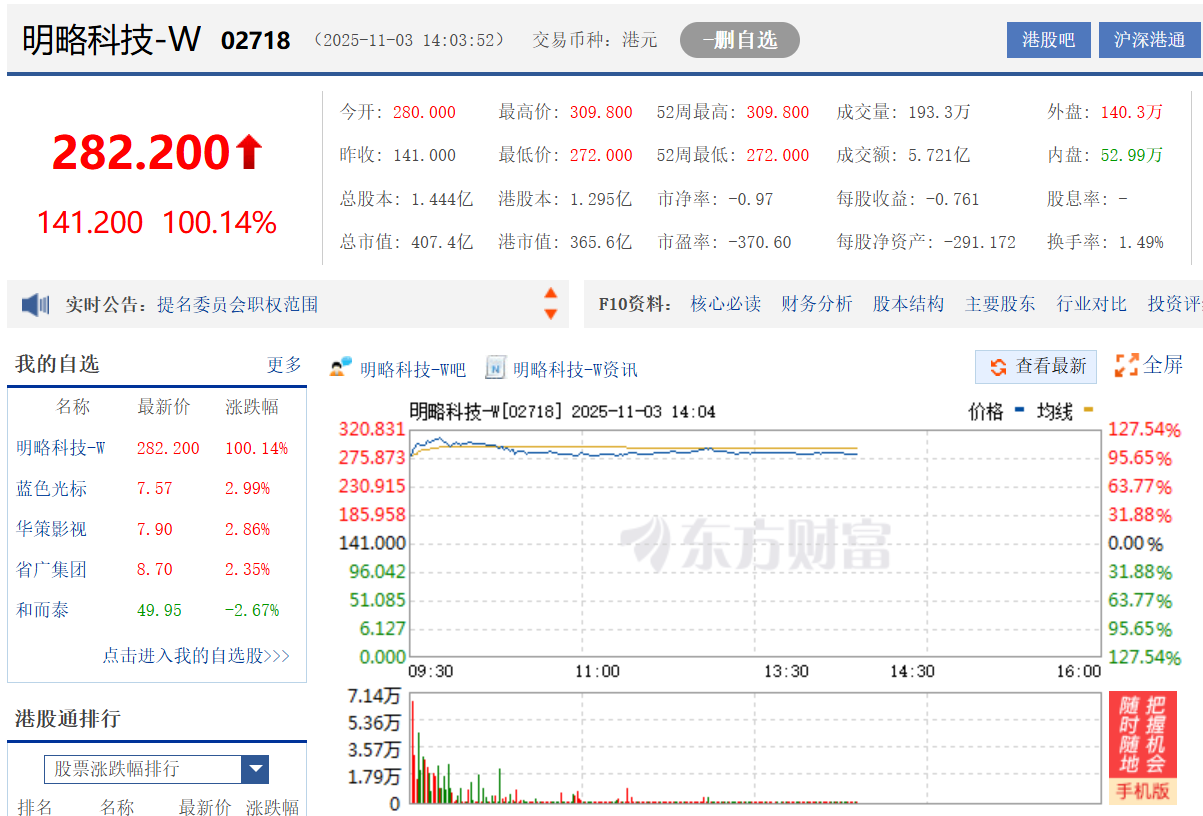1203x816 pixels.
Task: Click the blue 价格 legend marker
Action: 1020,410
